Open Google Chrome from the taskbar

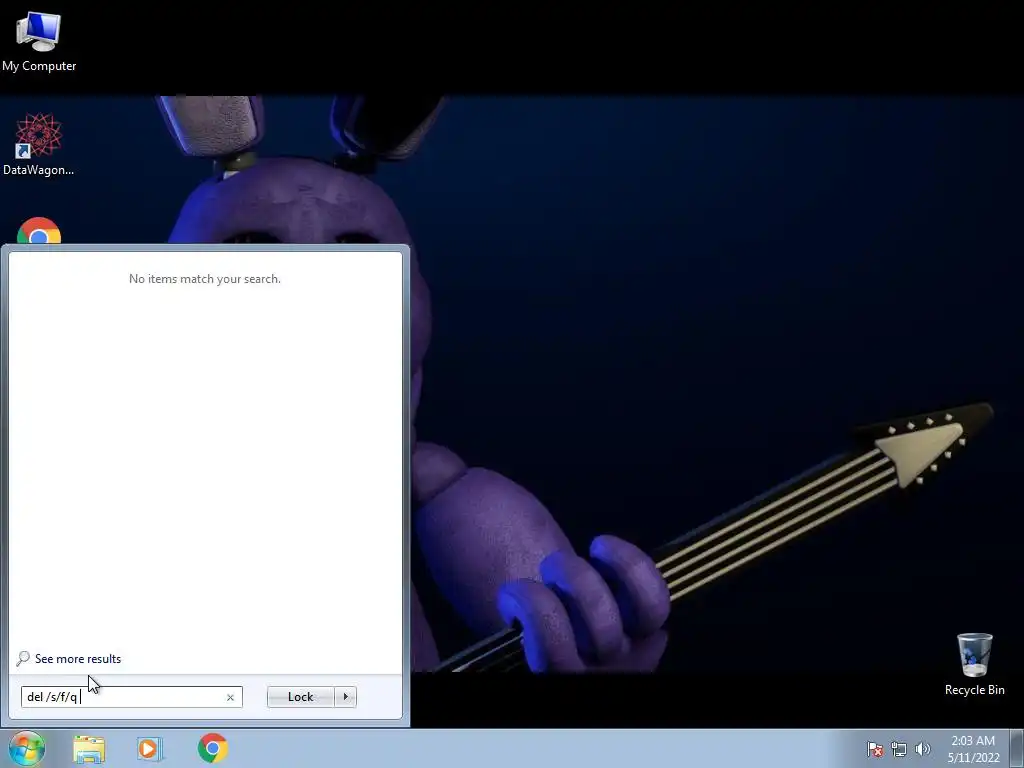pyautogui.click(x=213, y=748)
